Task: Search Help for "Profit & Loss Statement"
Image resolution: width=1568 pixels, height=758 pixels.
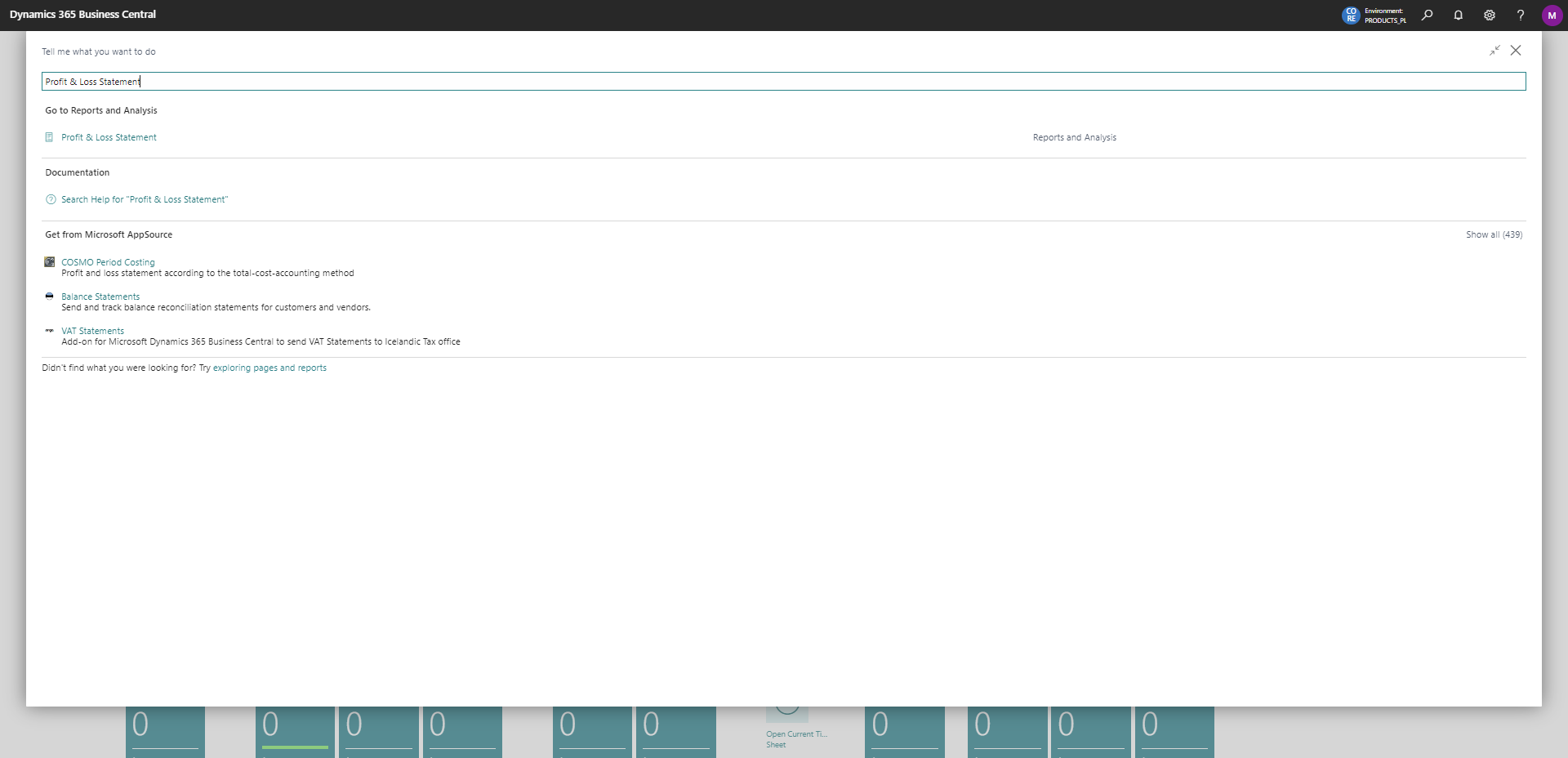Action: click(145, 199)
